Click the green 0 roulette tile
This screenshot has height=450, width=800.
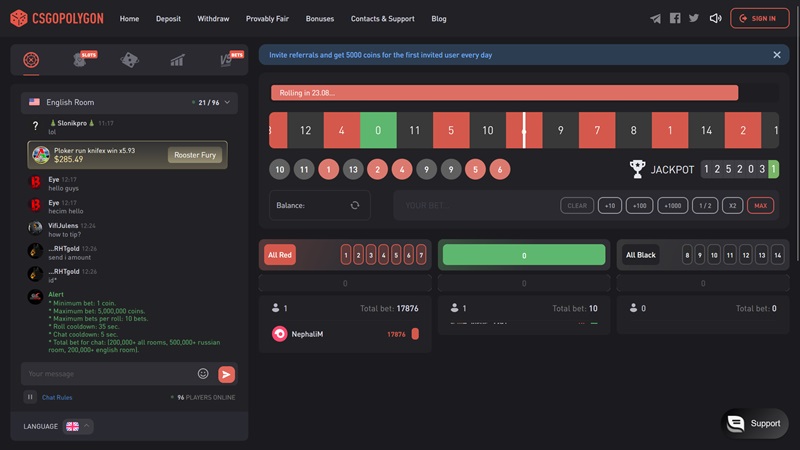point(378,131)
